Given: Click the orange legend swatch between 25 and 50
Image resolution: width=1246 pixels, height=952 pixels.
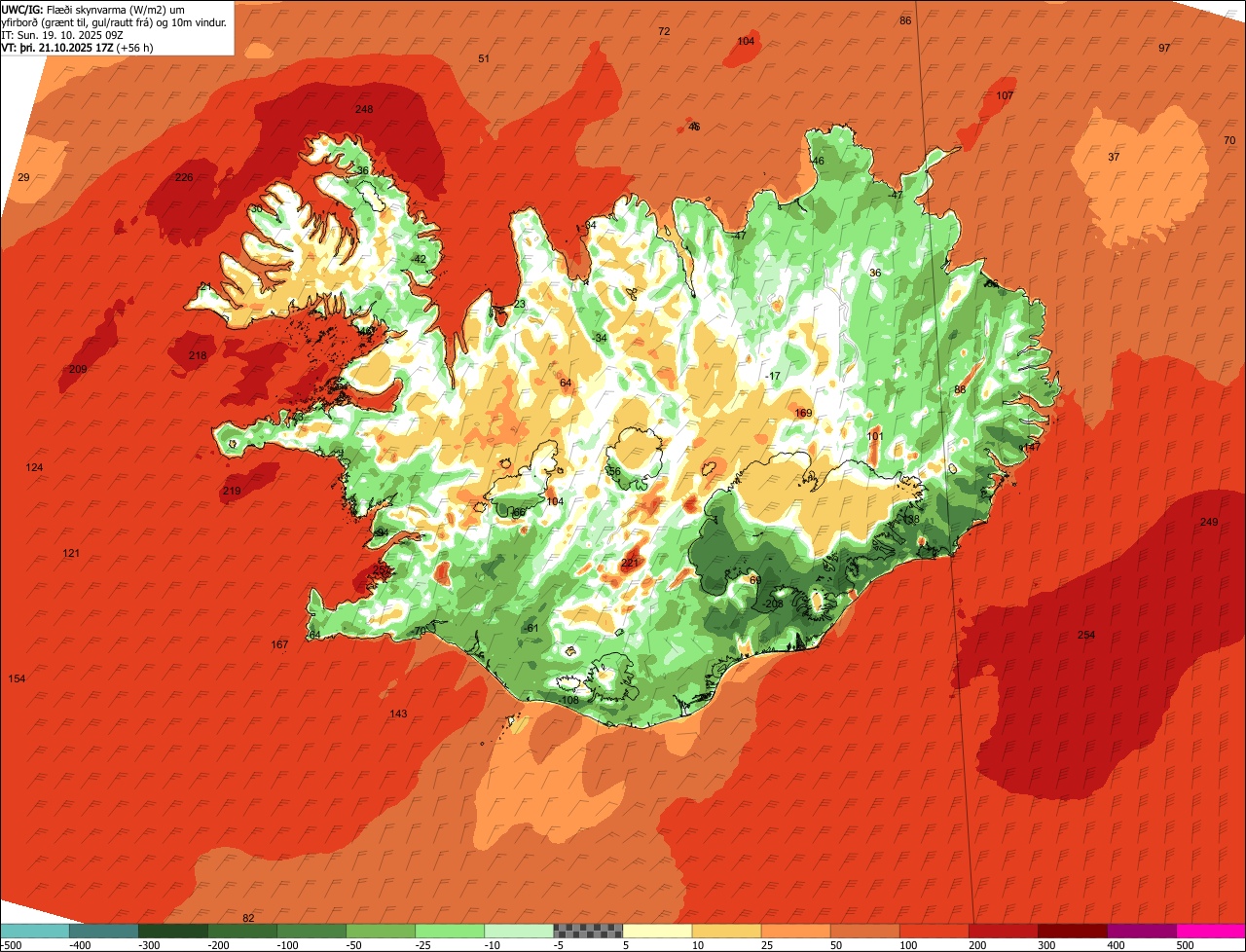Looking at the screenshot, I should (x=795, y=930).
